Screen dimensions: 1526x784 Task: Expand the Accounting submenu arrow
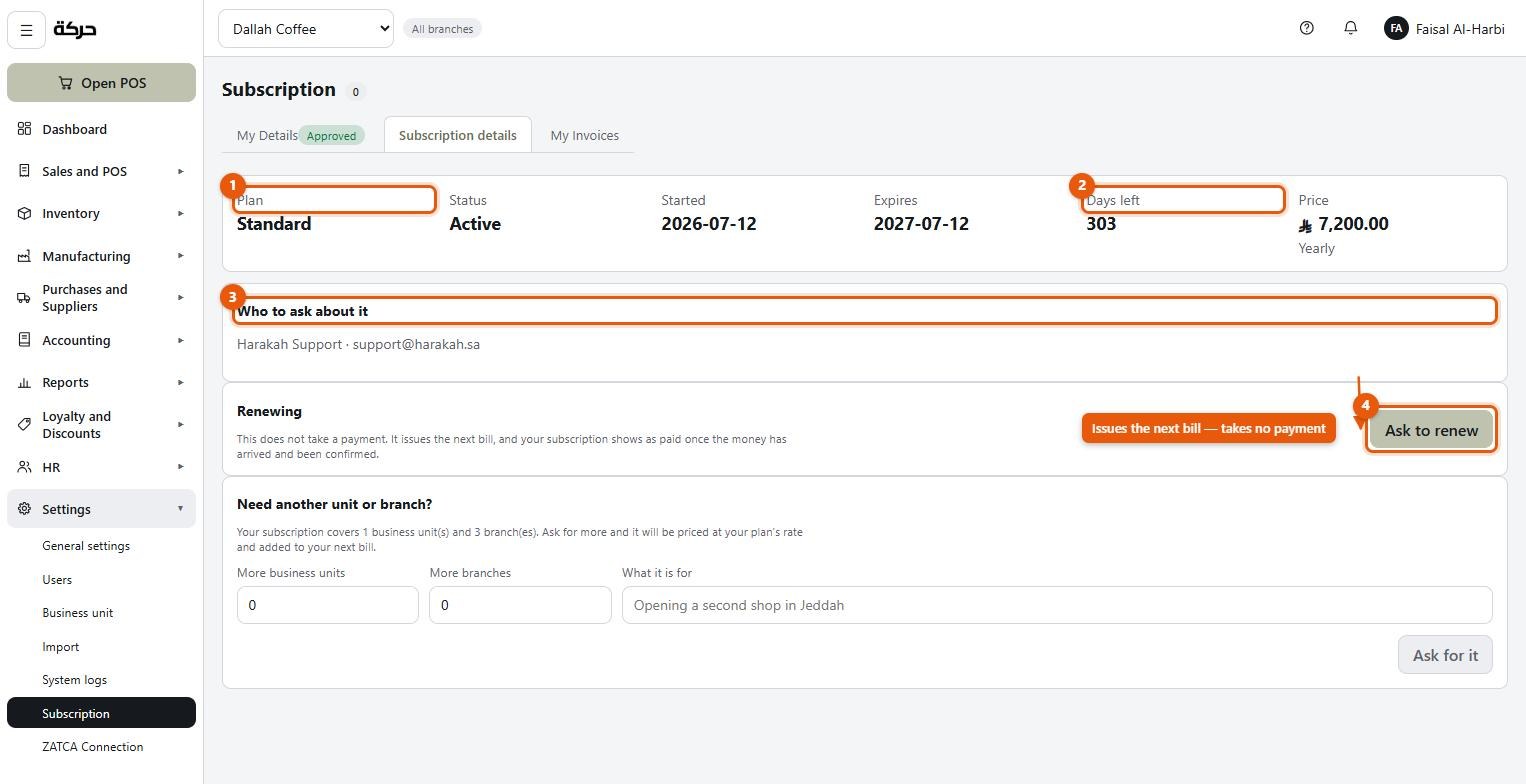tap(181, 340)
